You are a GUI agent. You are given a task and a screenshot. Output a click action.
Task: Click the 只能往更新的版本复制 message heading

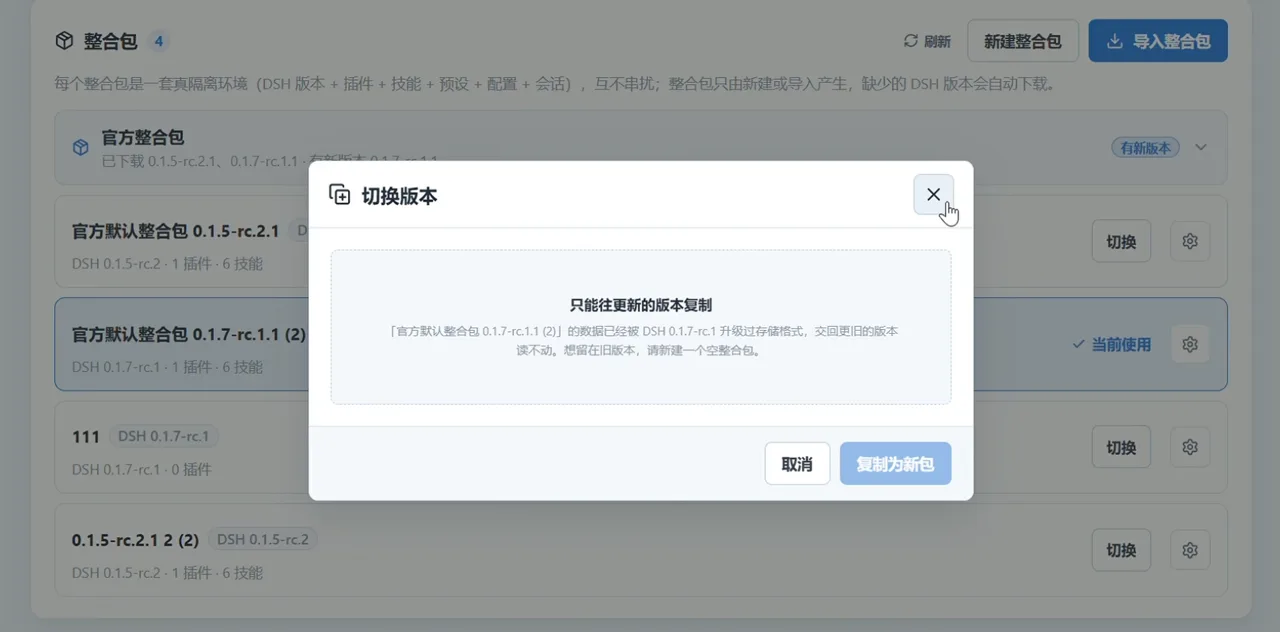[x=641, y=305]
